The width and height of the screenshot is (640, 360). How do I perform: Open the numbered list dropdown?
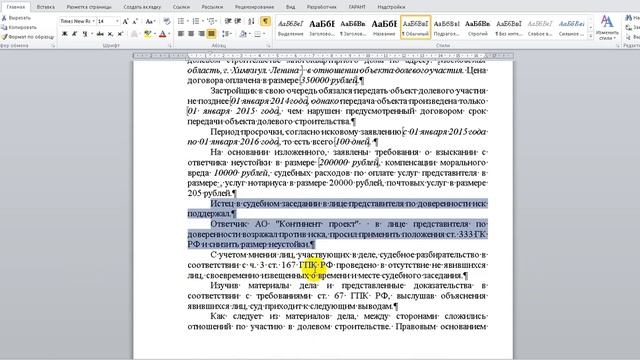click(x=203, y=21)
